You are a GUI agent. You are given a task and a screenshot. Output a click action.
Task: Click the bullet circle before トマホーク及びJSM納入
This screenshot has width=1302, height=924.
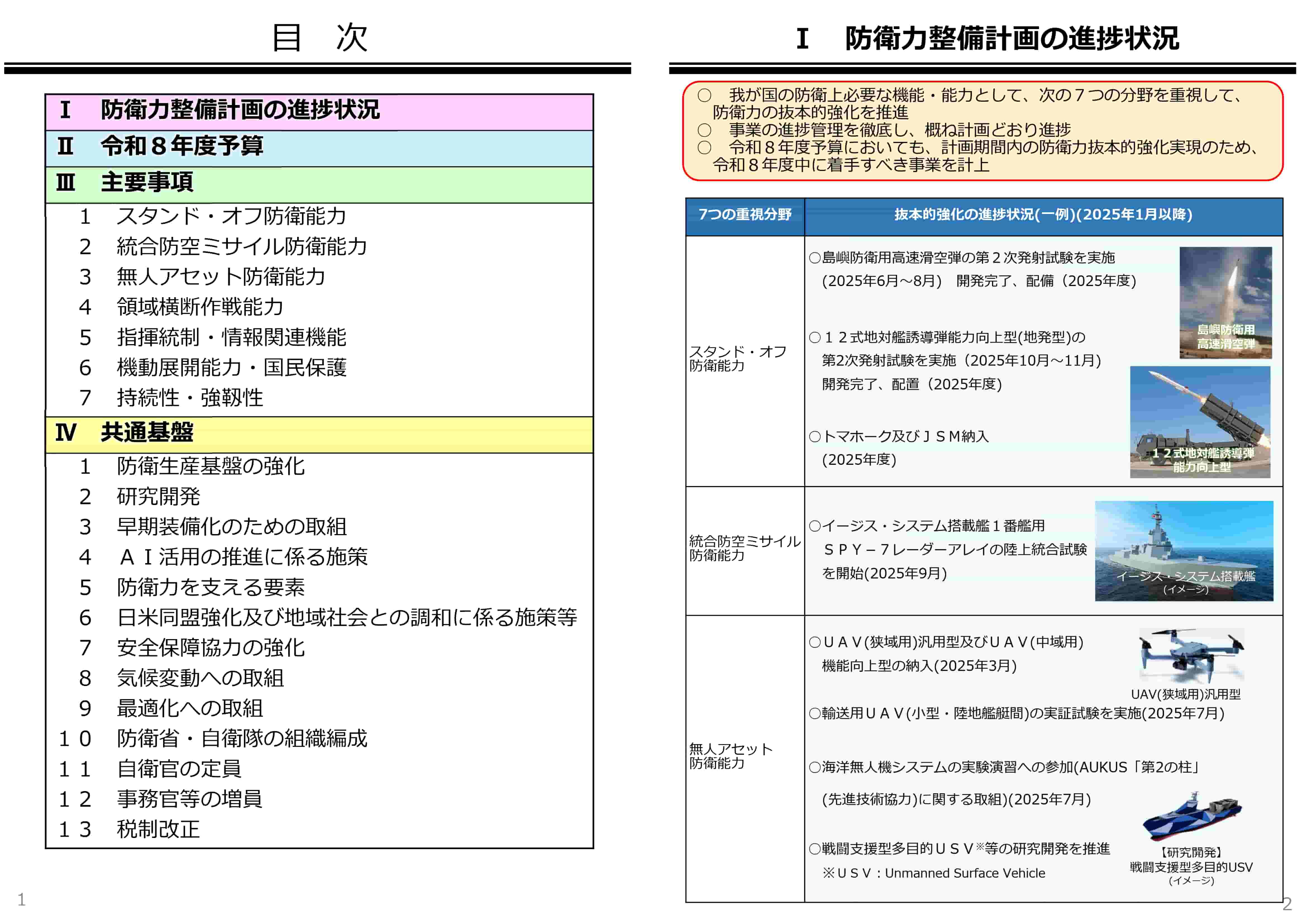(x=815, y=437)
